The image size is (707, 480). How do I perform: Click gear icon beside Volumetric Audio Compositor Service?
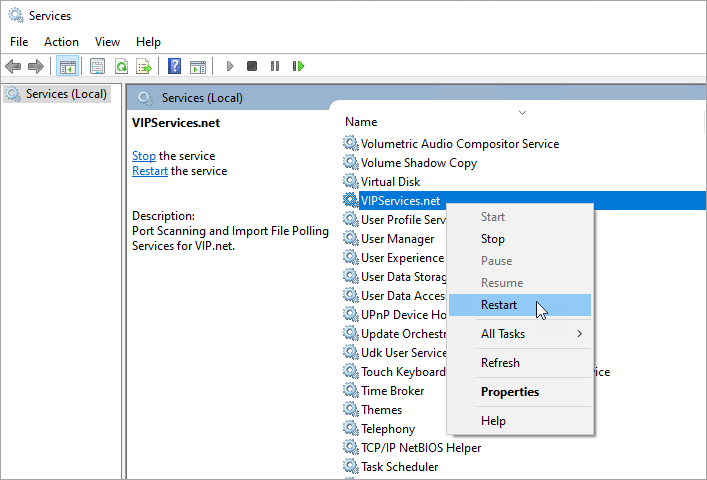(350, 143)
